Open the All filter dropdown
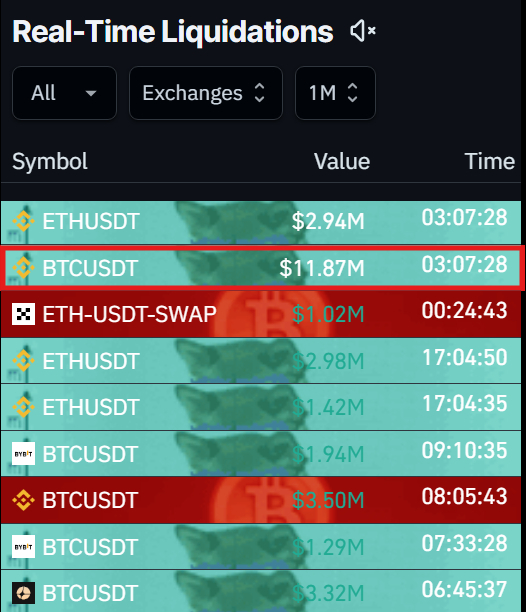Image resolution: width=526 pixels, height=612 pixels. [64, 93]
